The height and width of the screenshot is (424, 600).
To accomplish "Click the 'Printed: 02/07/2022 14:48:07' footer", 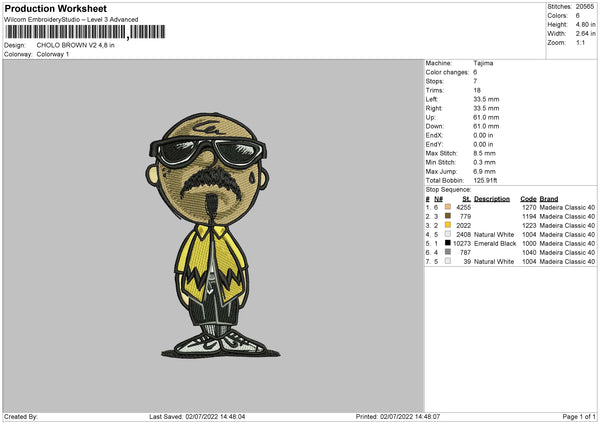I will (398, 417).
